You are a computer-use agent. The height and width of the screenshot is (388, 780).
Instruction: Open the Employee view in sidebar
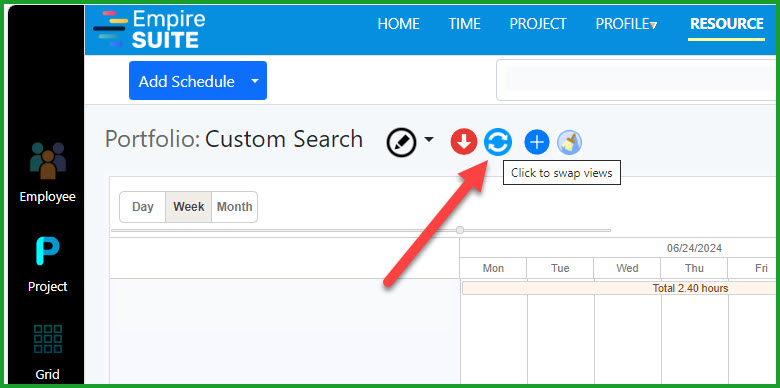point(48,173)
